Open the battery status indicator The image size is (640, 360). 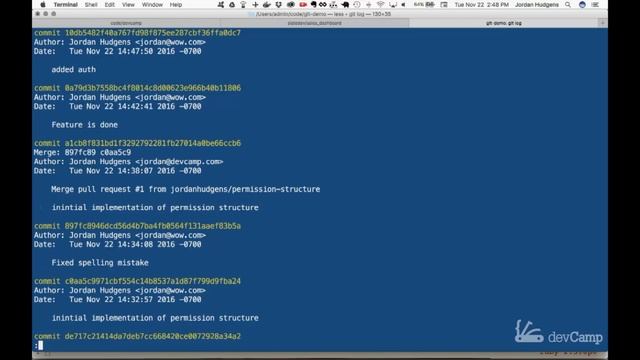(424, 4)
